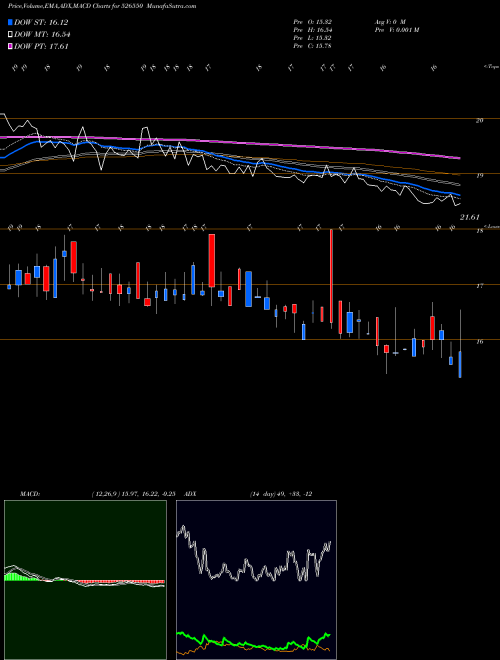Viewport: 500px width, 660px height.
Task: Click the 21.61 value below EMA chart
Action: pos(470,218)
